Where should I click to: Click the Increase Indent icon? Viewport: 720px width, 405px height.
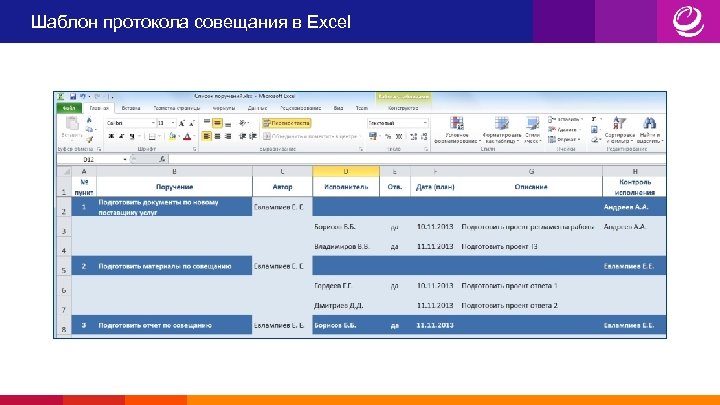pos(253,136)
